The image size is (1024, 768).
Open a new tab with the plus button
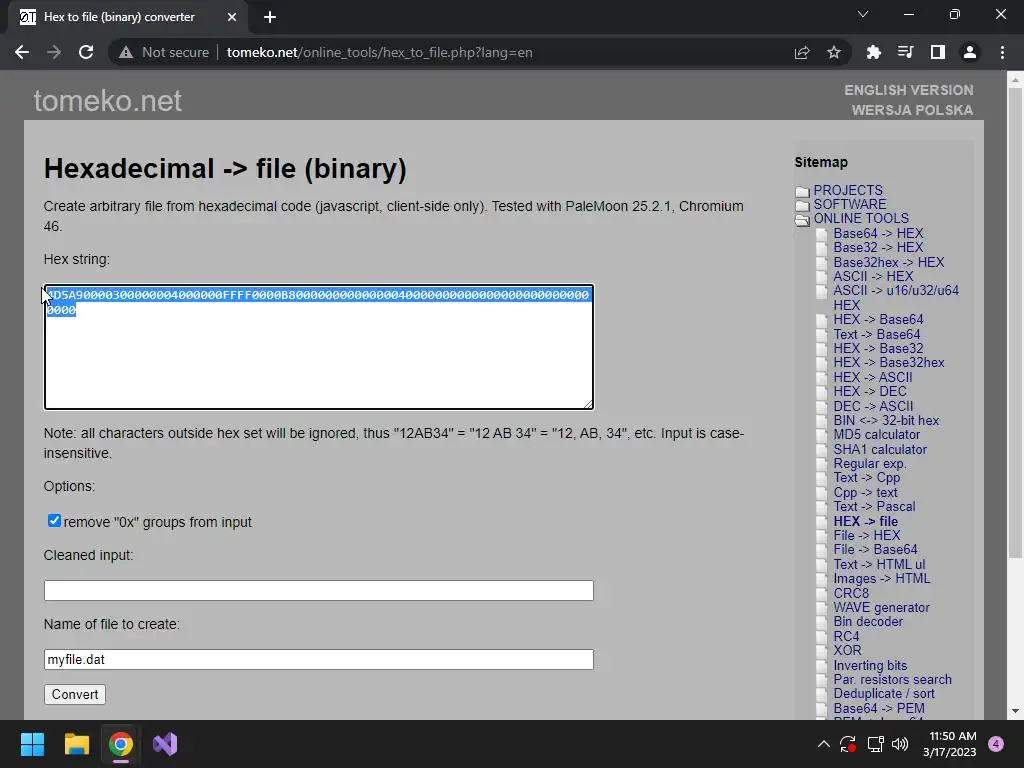tap(270, 17)
